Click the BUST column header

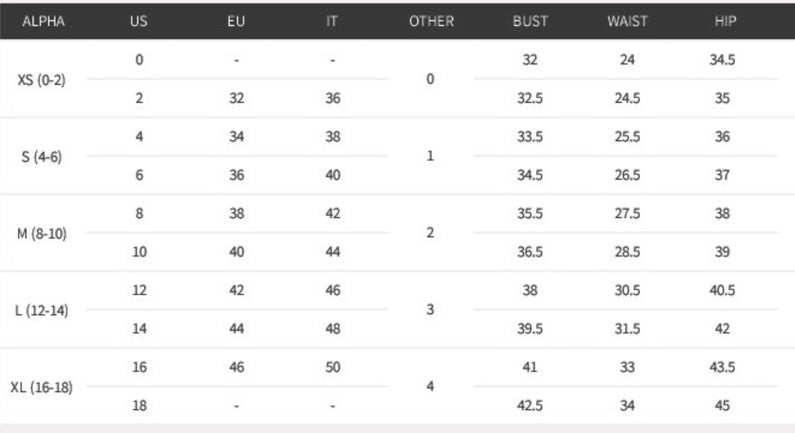click(x=530, y=21)
